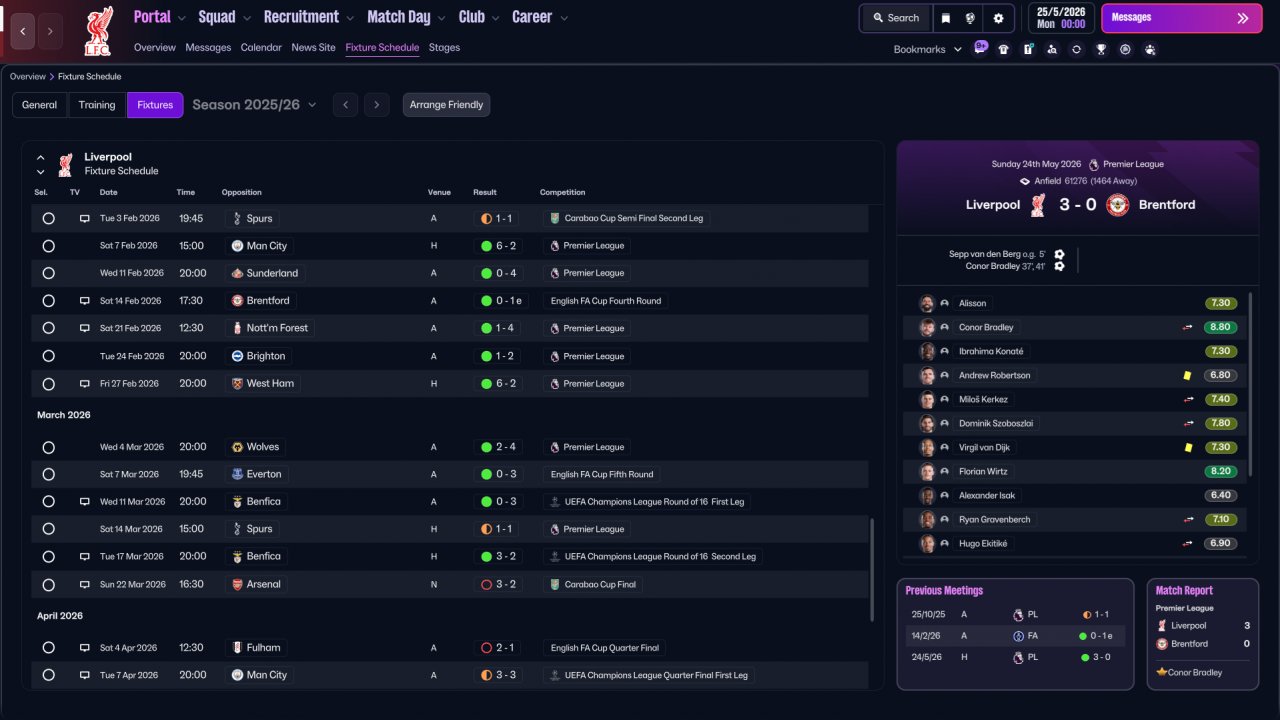Select the Brighton 24 Feb fixture circle

48,356
